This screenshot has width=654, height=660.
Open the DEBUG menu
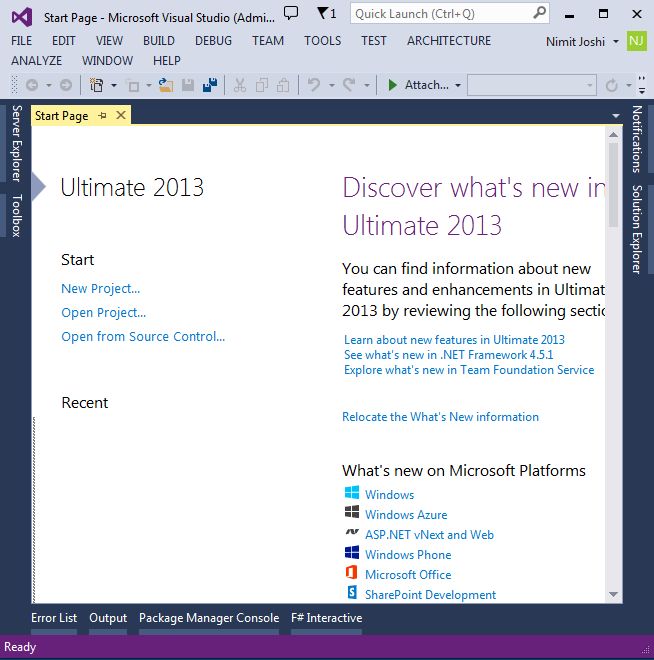pyautogui.click(x=213, y=41)
